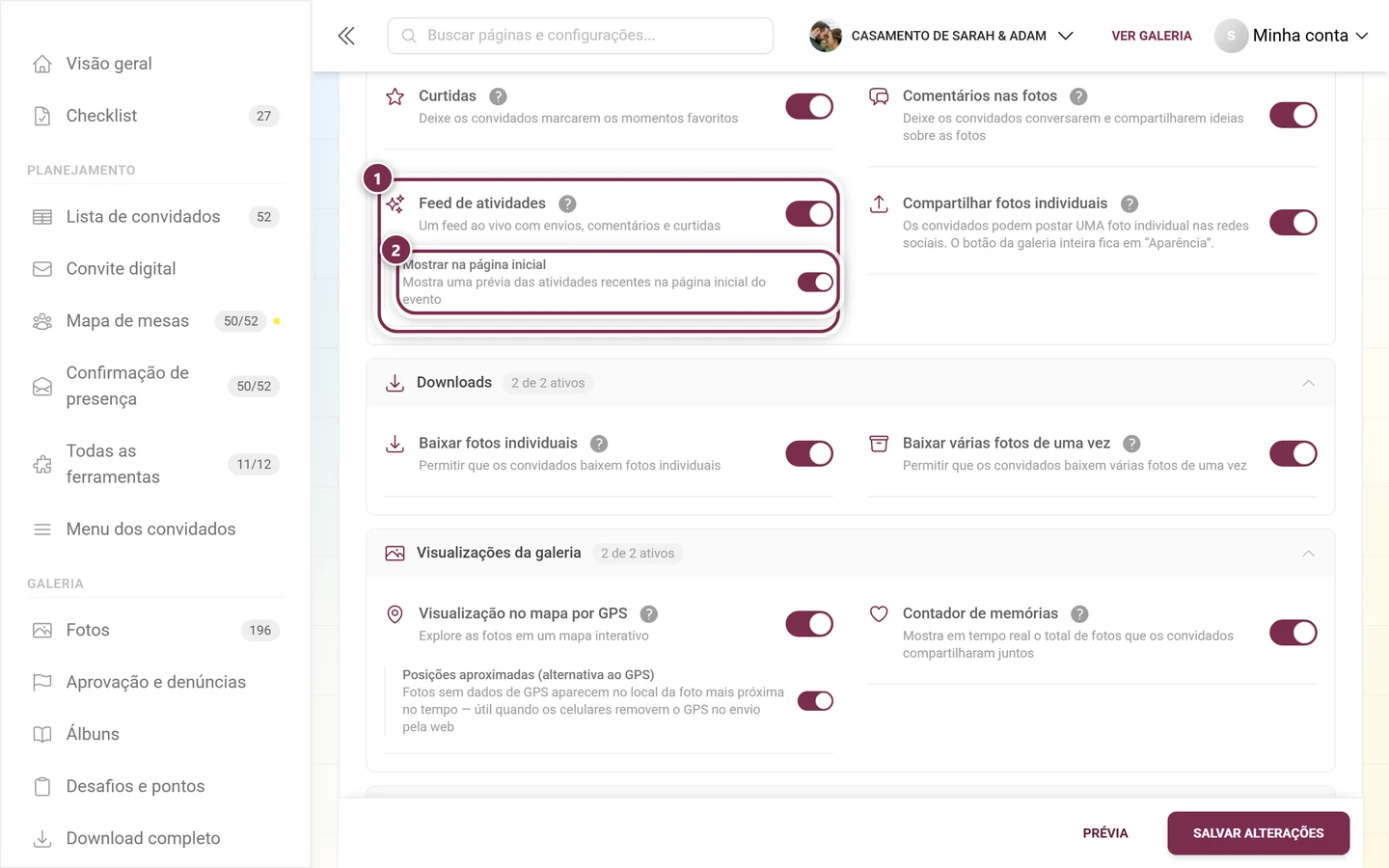Open help for Contador de memórias
The width and height of the screenshot is (1389, 868).
(1079, 613)
